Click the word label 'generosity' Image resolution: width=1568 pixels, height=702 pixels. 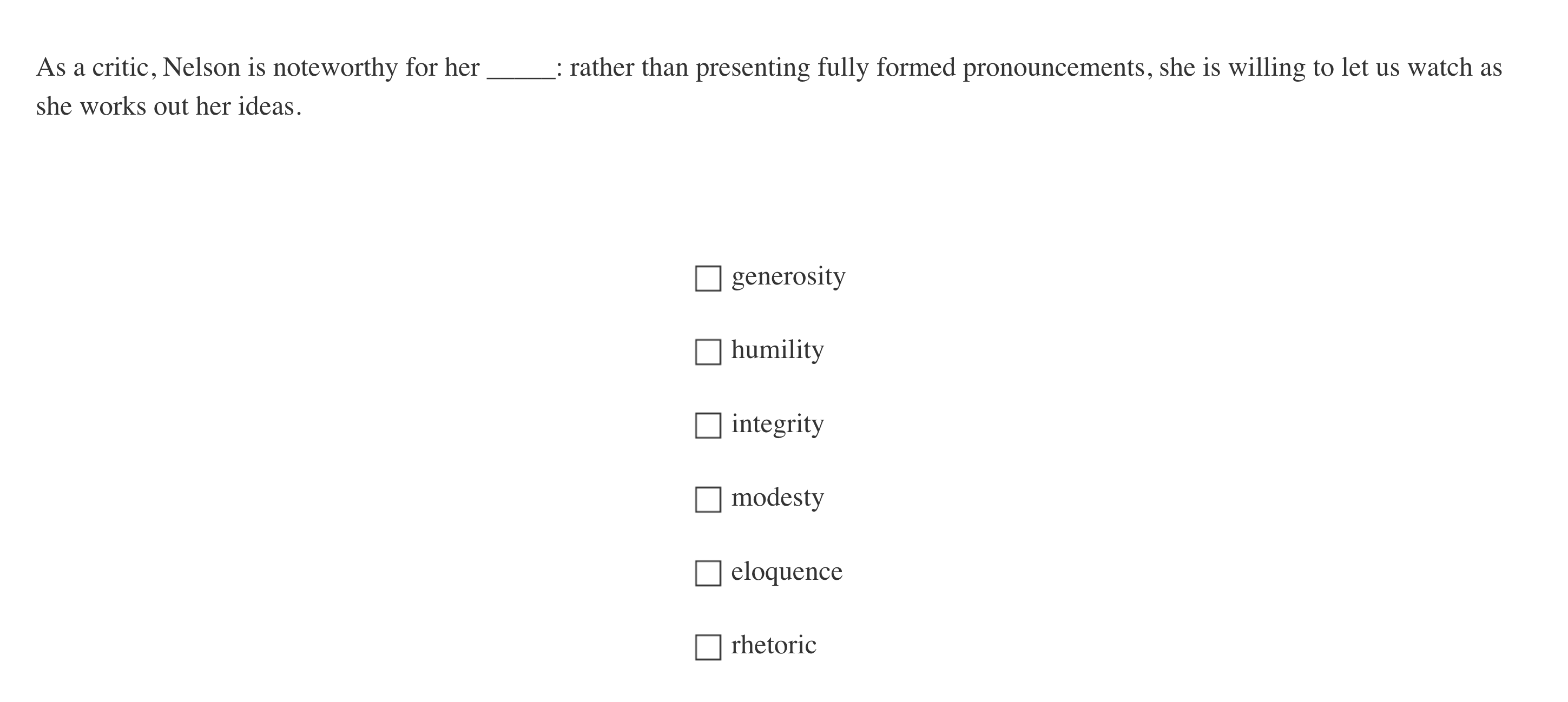pyautogui.click(x=788, y=277)
